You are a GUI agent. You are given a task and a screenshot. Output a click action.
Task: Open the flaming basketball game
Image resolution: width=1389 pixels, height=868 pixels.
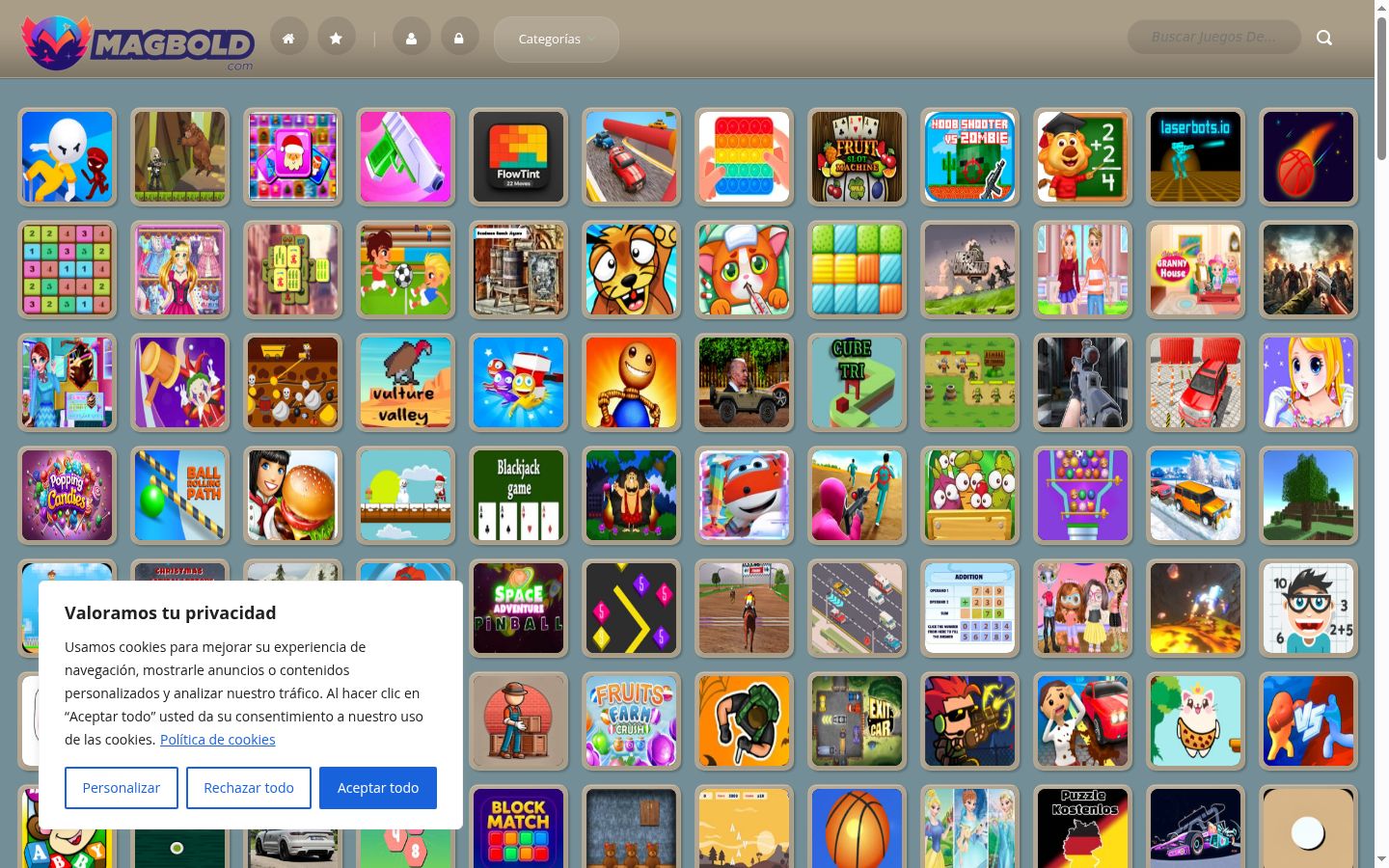[x=1309, y=156]
